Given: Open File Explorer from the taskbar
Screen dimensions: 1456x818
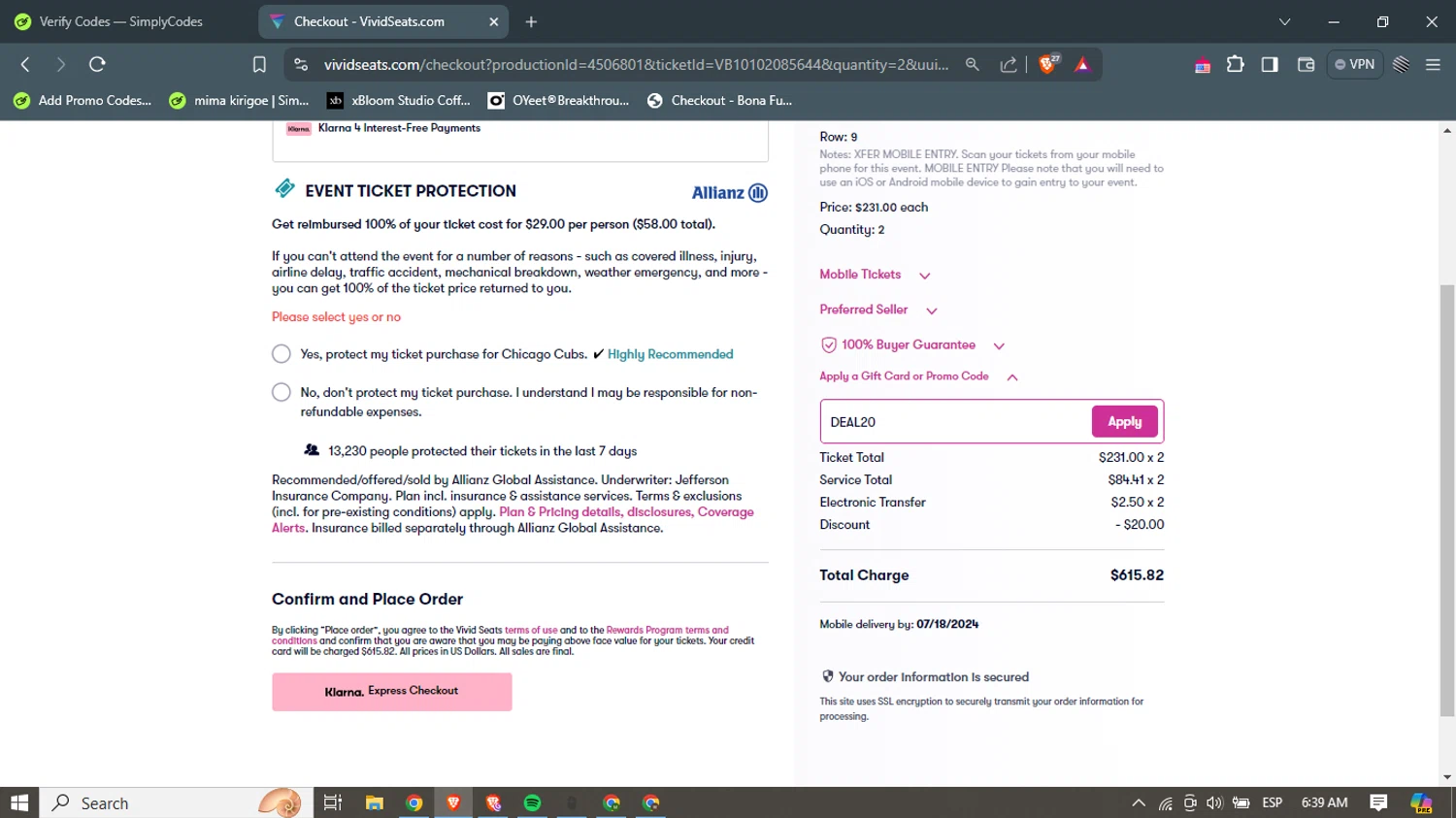Looking at the screenshot, I should [374, 802].
